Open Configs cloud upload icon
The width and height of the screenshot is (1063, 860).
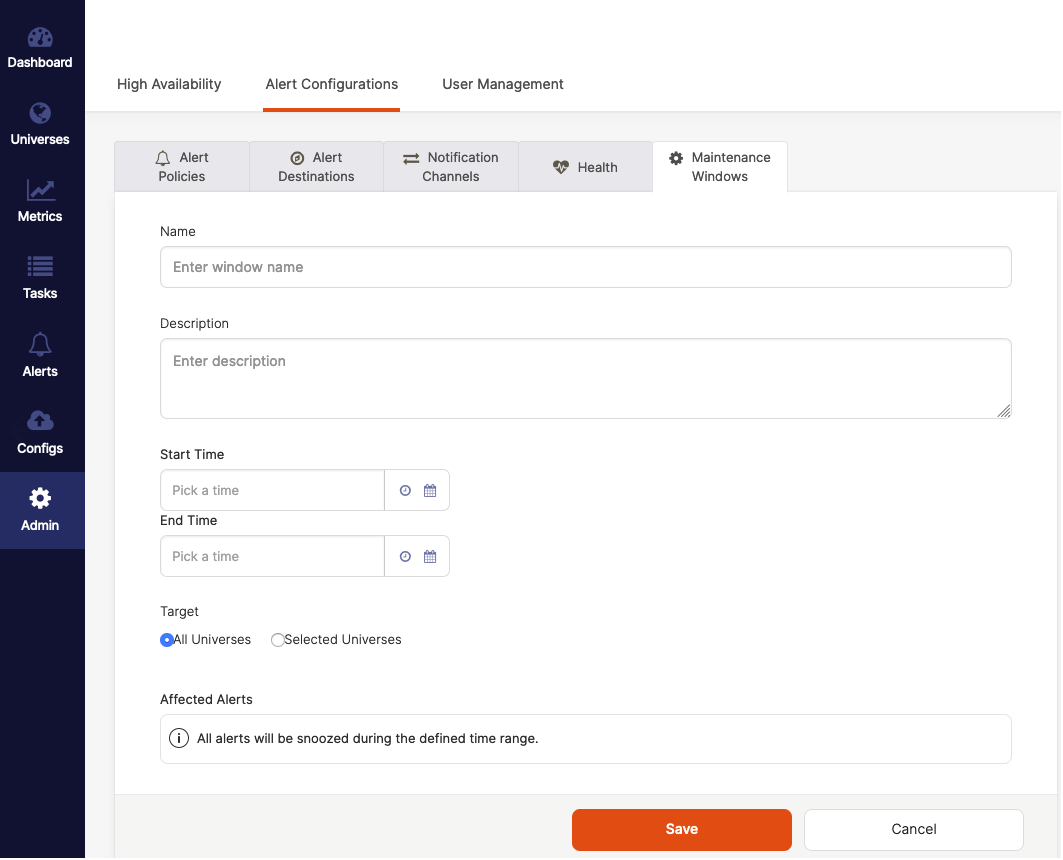point(40,421)
